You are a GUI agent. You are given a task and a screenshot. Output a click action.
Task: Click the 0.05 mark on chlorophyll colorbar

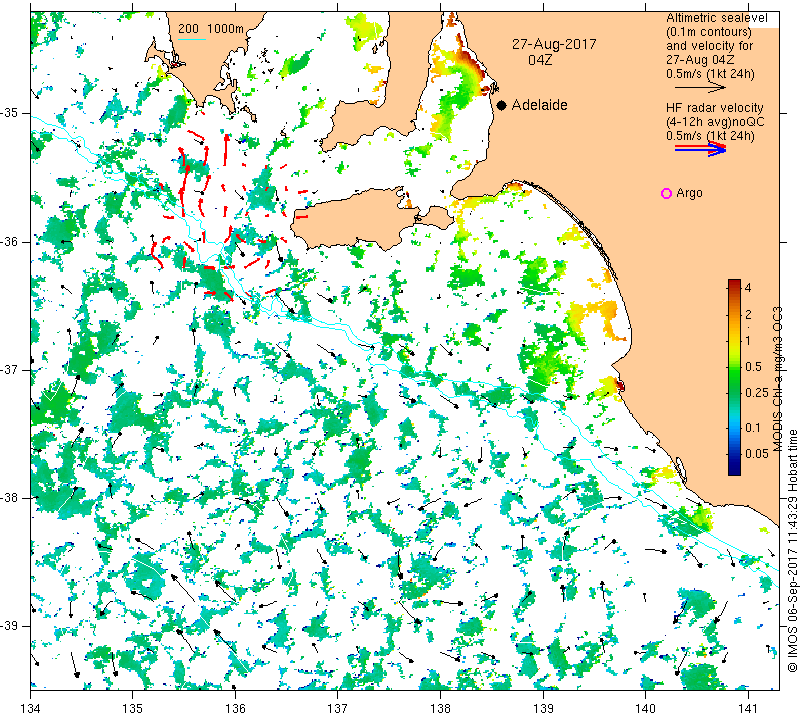tap(756, 454)
